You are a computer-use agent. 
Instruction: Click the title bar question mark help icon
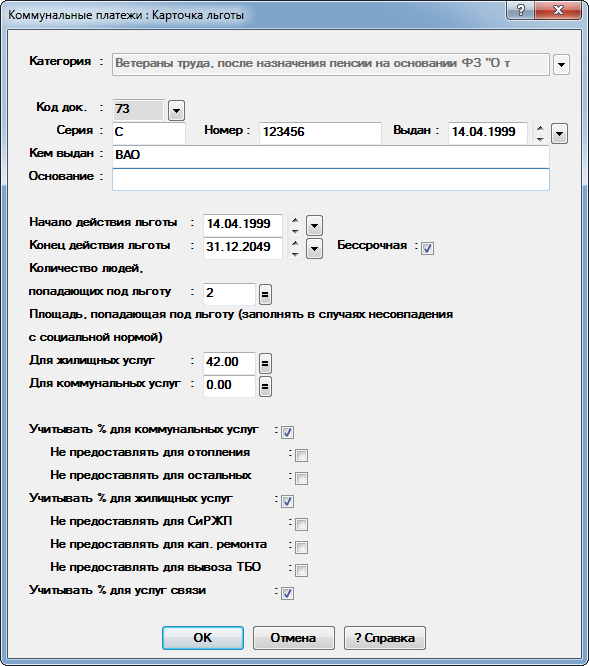pos(521,10)
